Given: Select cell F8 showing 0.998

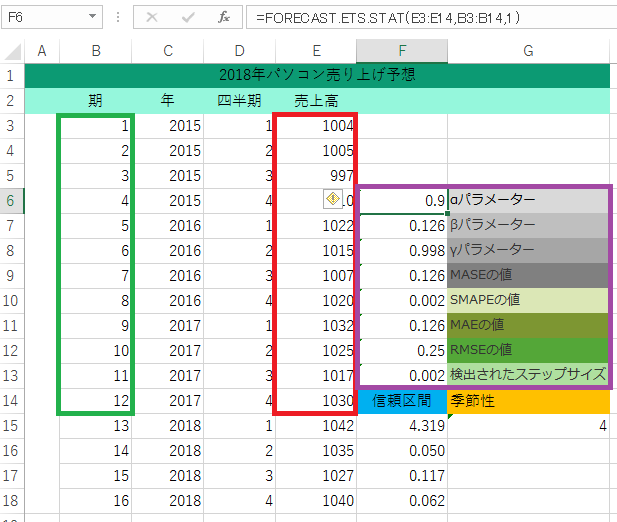Looking at the screenshot, I should pyautogui.click(x=402, y=251).
